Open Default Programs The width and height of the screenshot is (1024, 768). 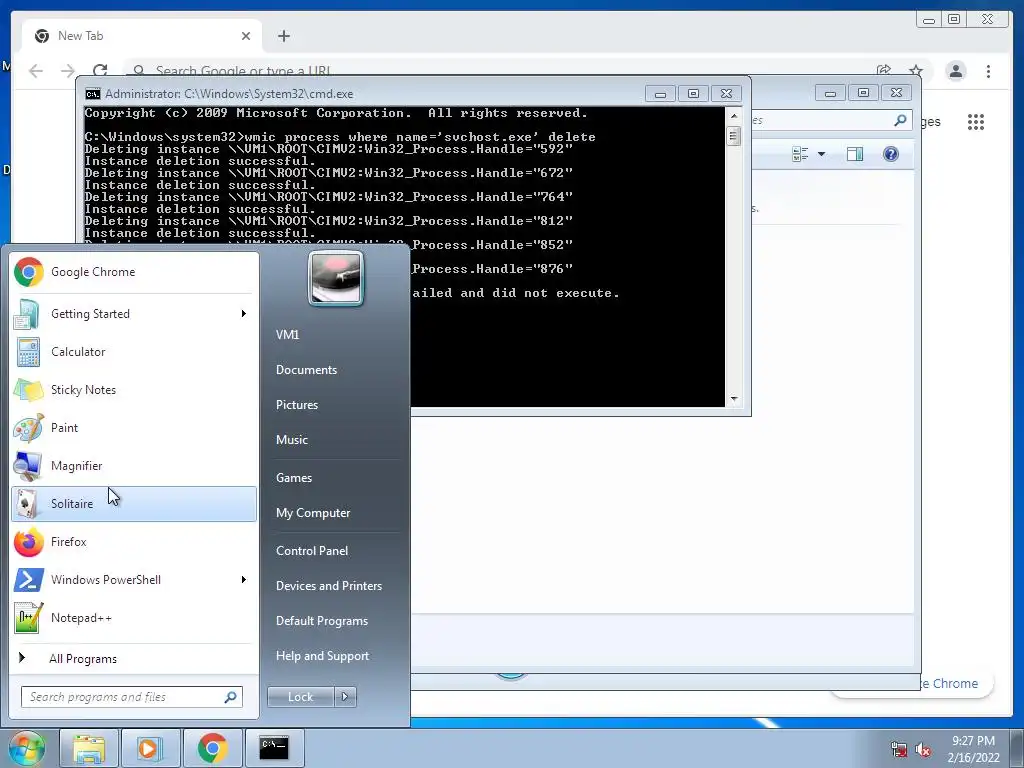pyautogui.click(x=321, y=620)
